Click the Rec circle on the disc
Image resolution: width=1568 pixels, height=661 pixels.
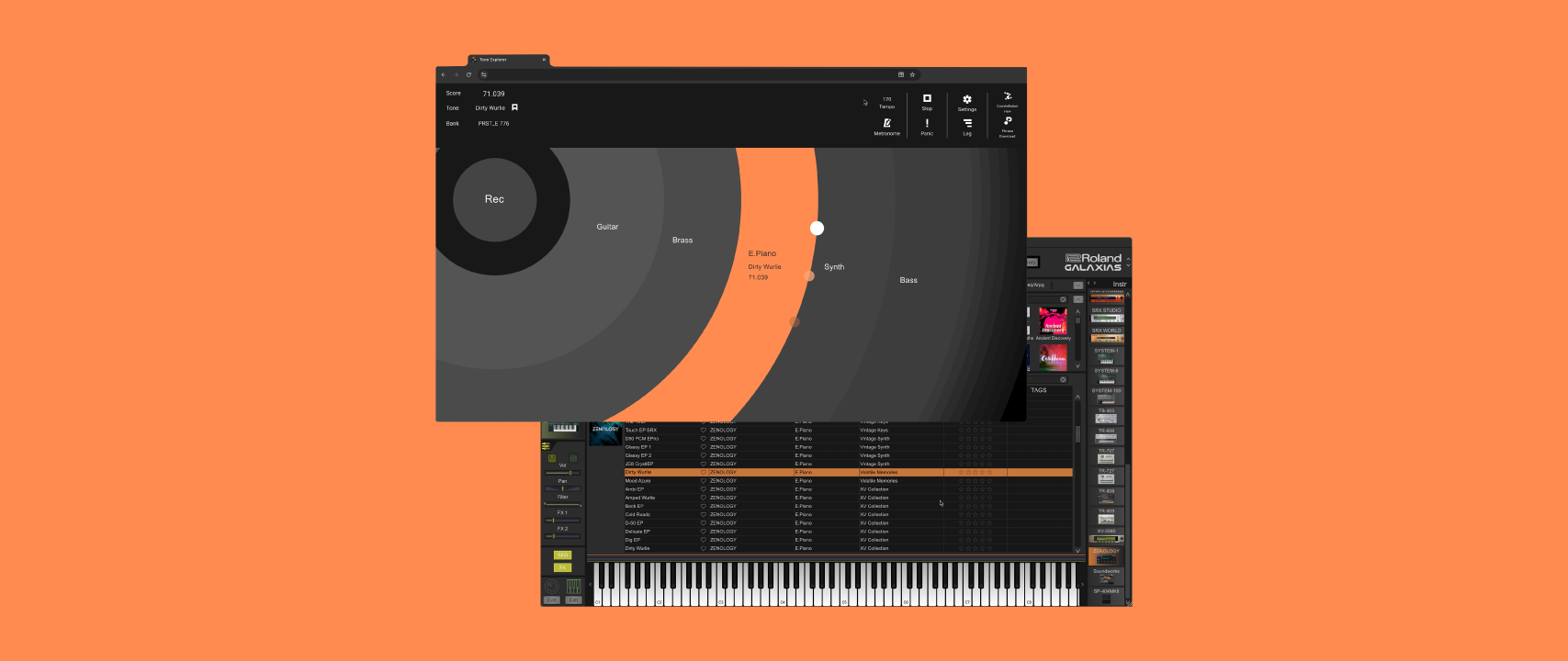494,199
